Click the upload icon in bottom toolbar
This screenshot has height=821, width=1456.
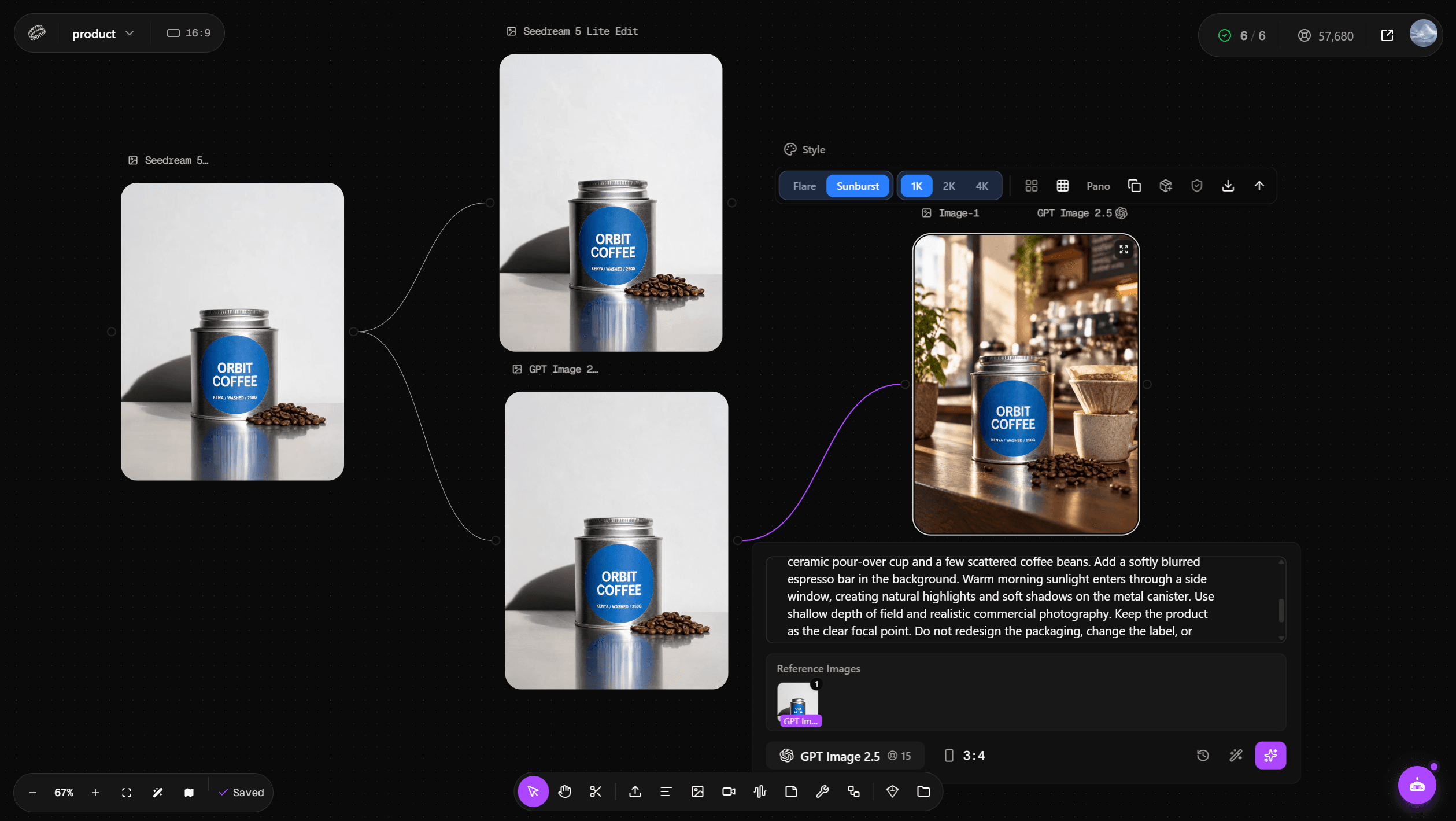tap(635, 791)
